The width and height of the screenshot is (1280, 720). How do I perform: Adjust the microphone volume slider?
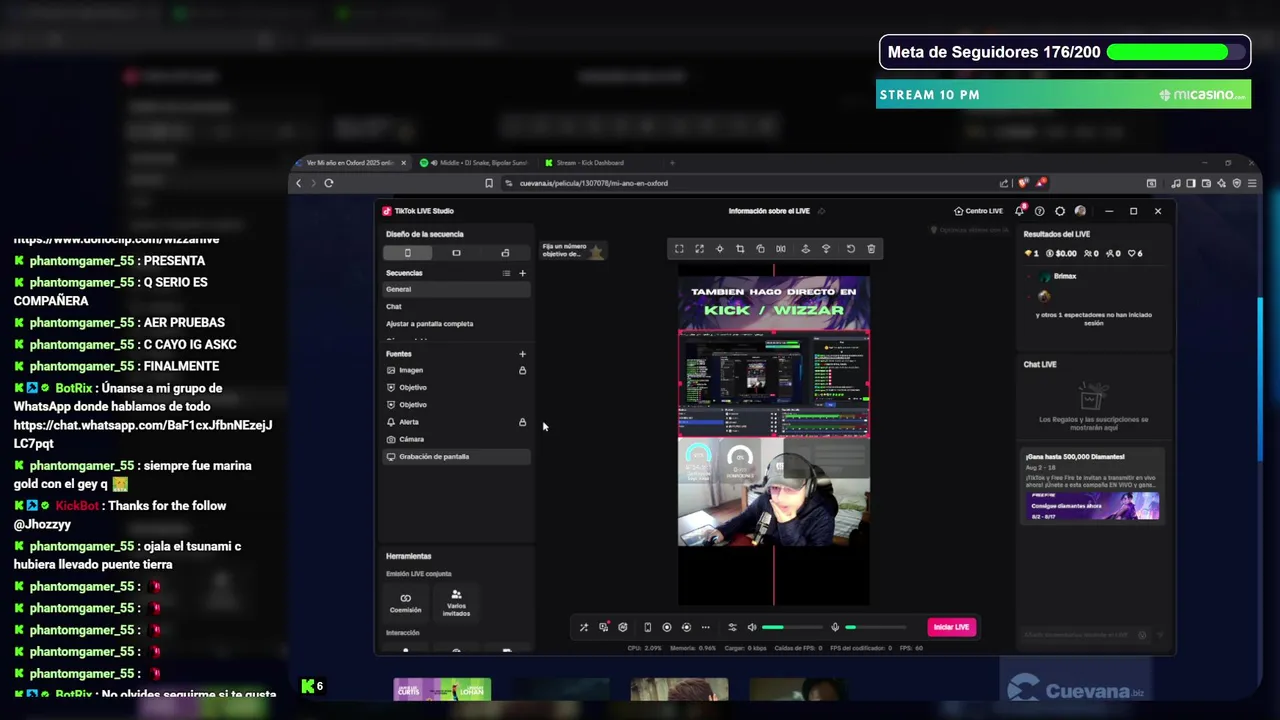(876, 627)
